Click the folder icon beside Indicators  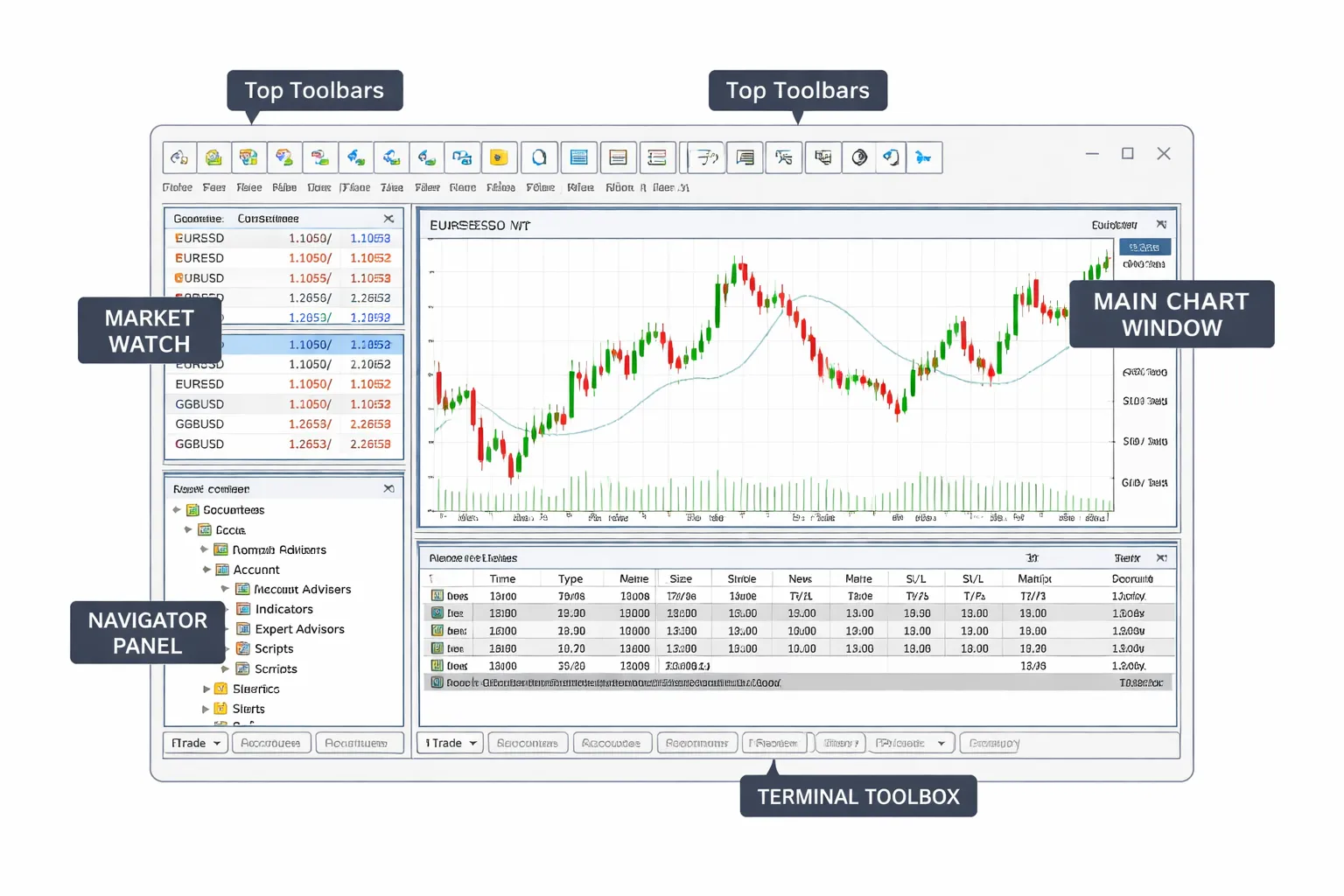click(x=243, y=609)
